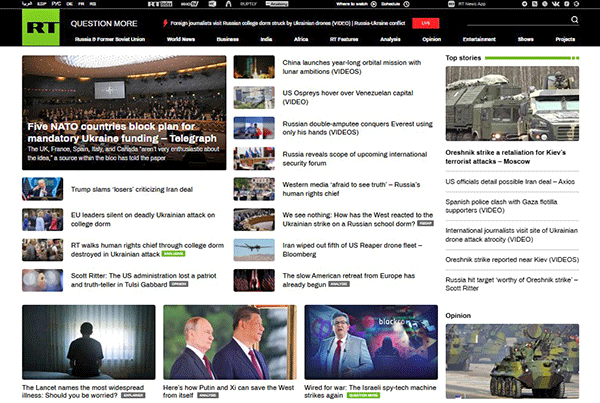The image size is (600, 403).
Task: Click the Top stories section heading
Action: click(463, 58)
